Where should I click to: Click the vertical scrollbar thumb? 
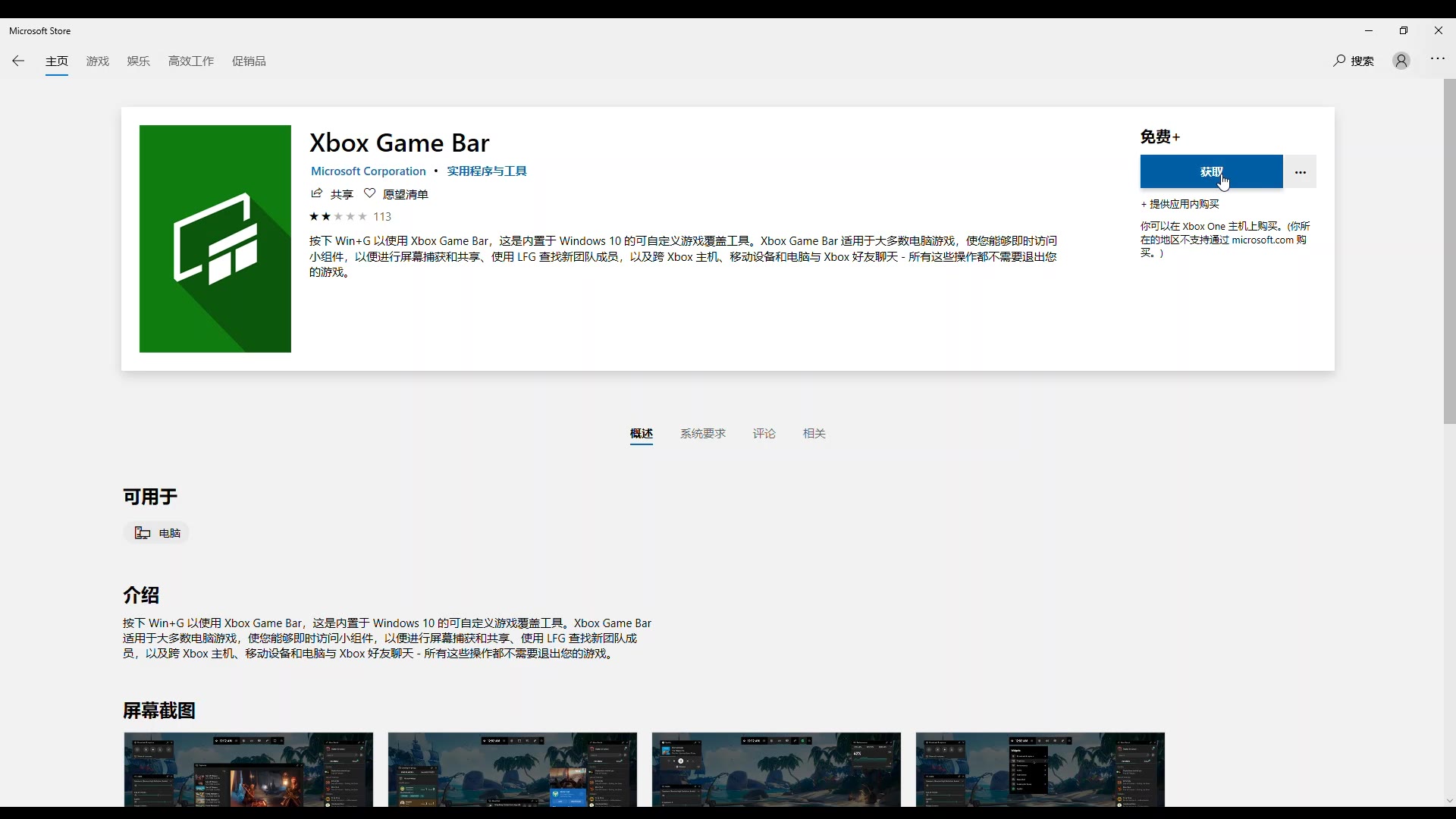click(1449, 251)
